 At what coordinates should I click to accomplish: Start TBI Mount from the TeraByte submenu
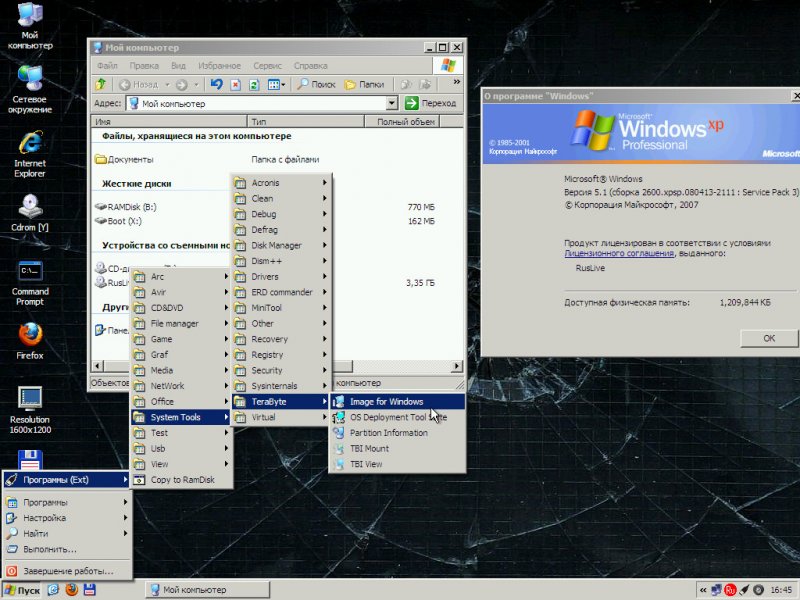(x=397, y=448)
